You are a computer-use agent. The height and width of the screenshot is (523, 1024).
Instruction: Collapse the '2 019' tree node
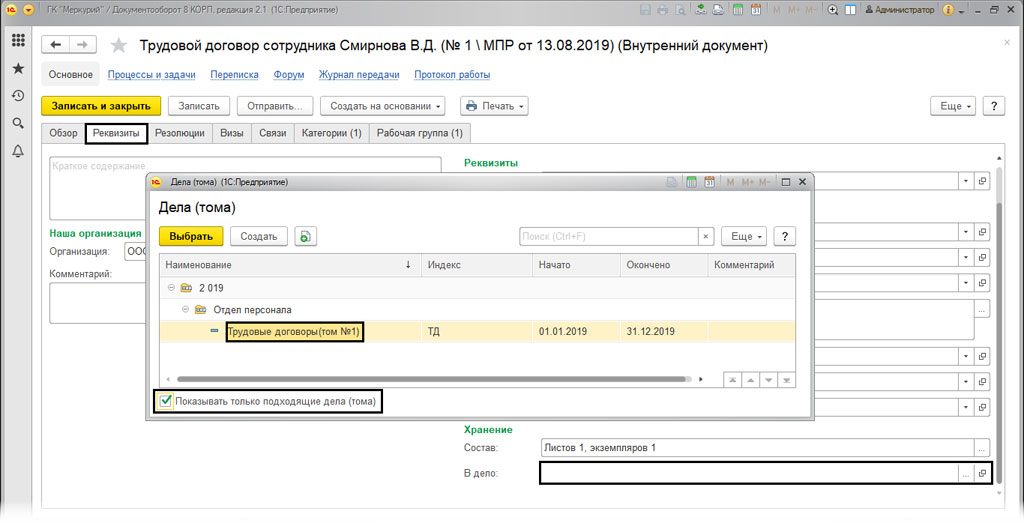pyautogui.click(x=172, y=288)
